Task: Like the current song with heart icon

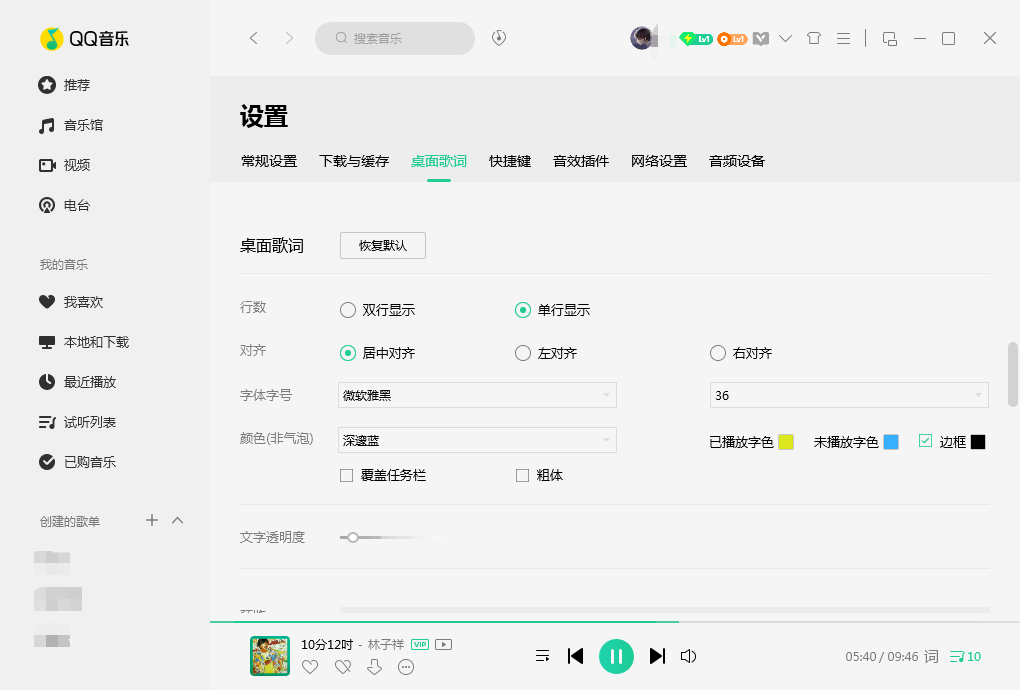Action: 310,667
